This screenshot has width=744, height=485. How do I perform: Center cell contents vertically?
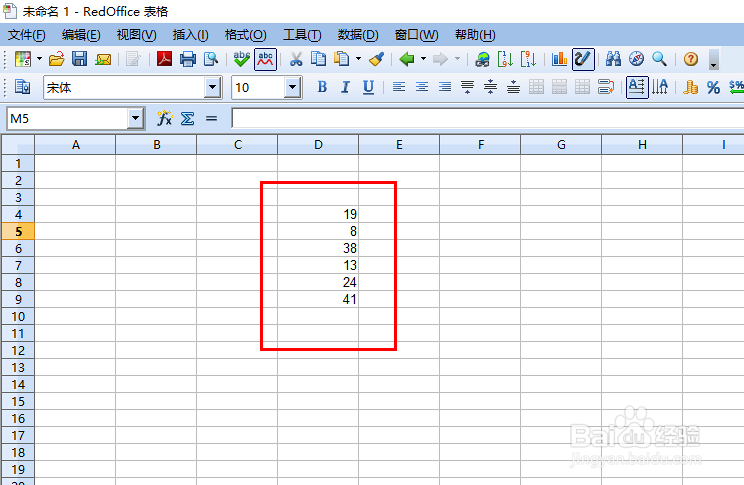[490, 87]
